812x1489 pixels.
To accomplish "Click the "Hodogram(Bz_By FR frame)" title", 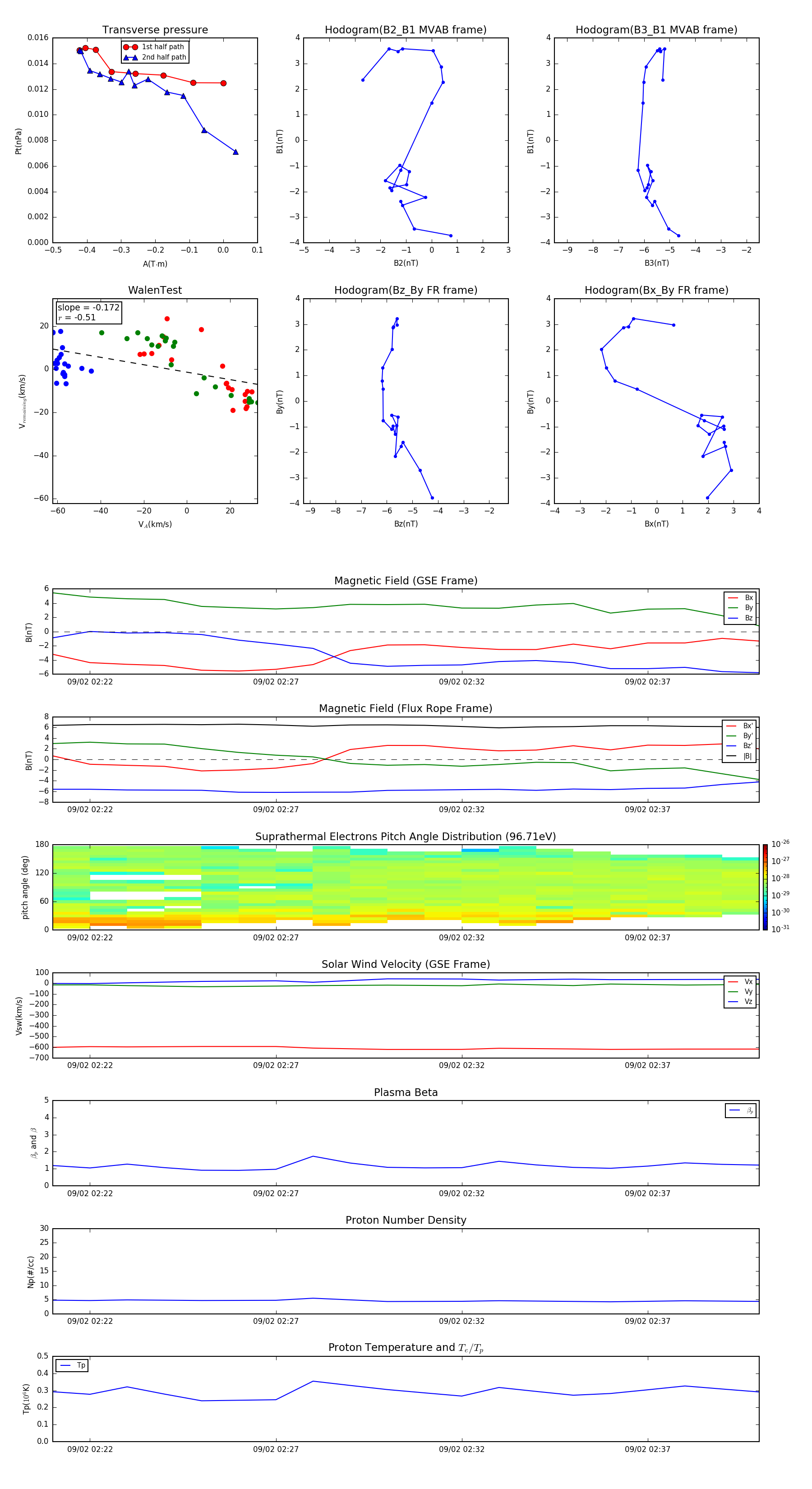I will coord(406,290).
